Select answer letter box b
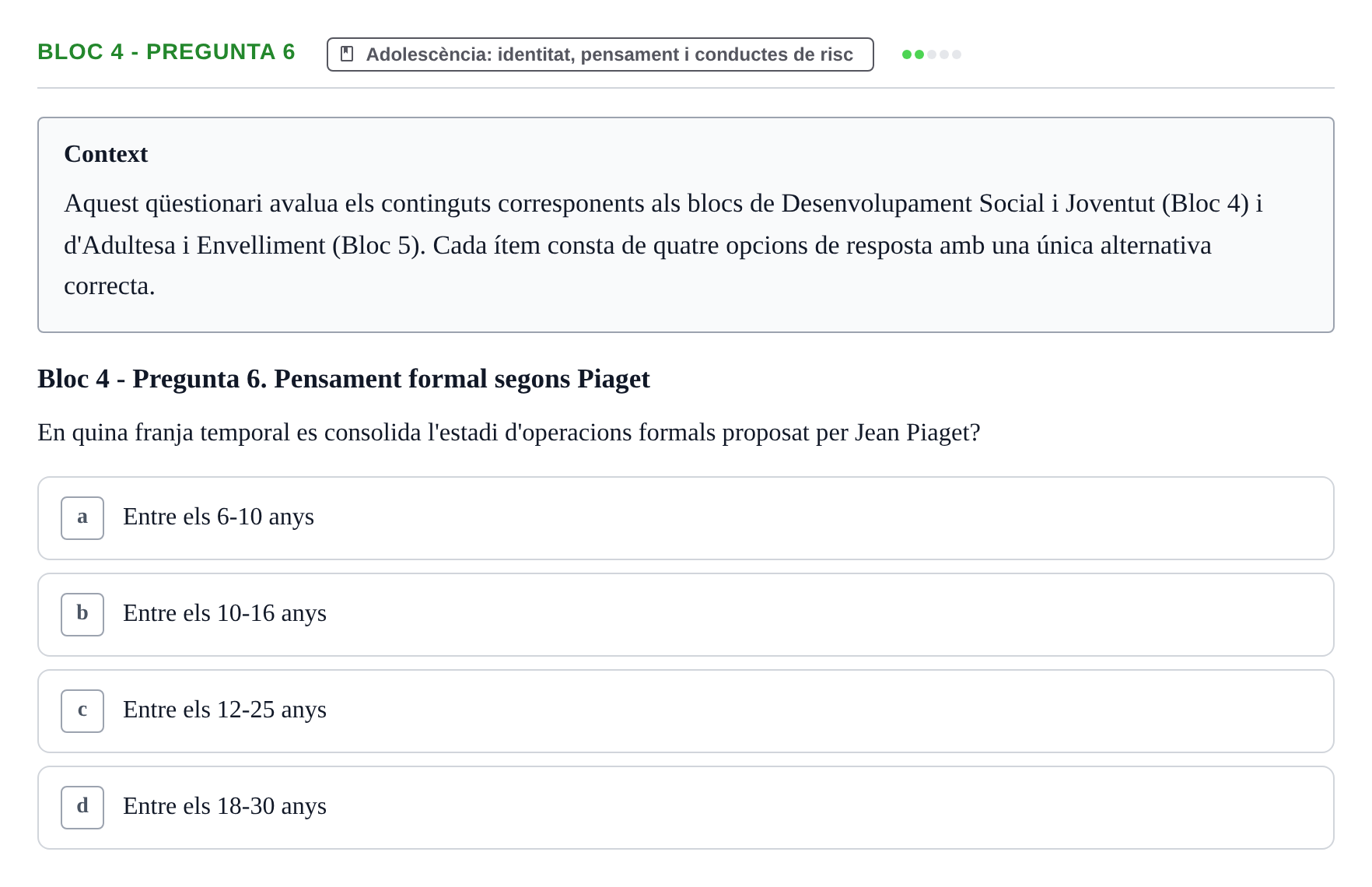1372x887 pixels. (82, 615)
